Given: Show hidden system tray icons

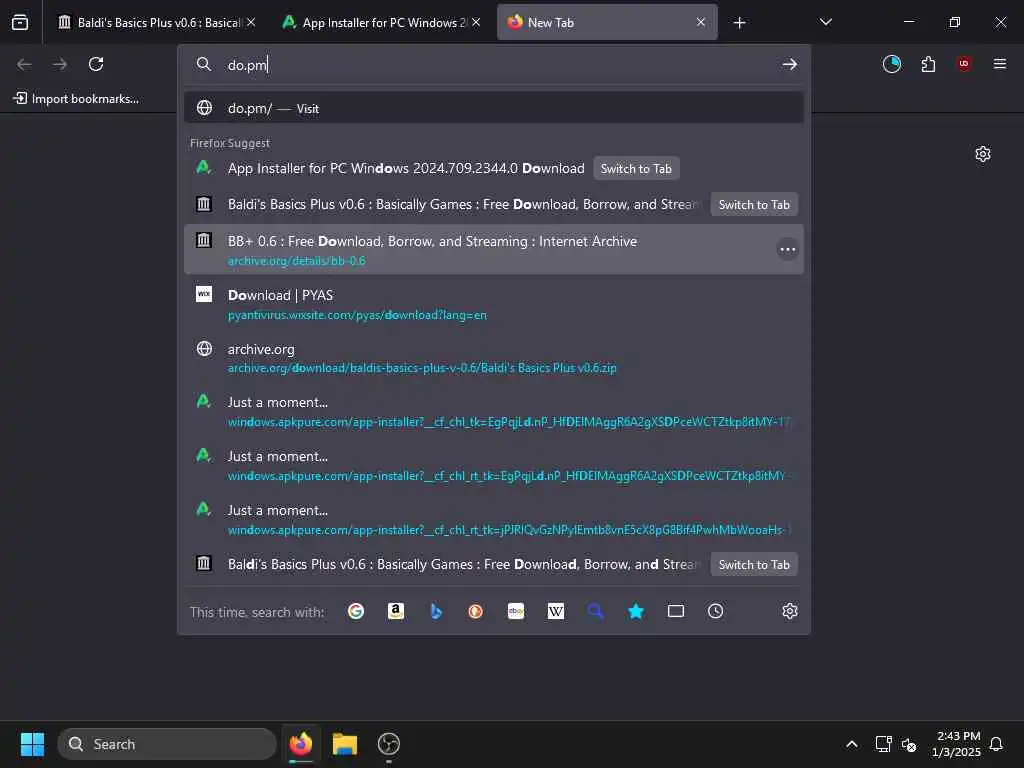Looking at the screenshot, I should pyautogui.click(x=852, y=744).
